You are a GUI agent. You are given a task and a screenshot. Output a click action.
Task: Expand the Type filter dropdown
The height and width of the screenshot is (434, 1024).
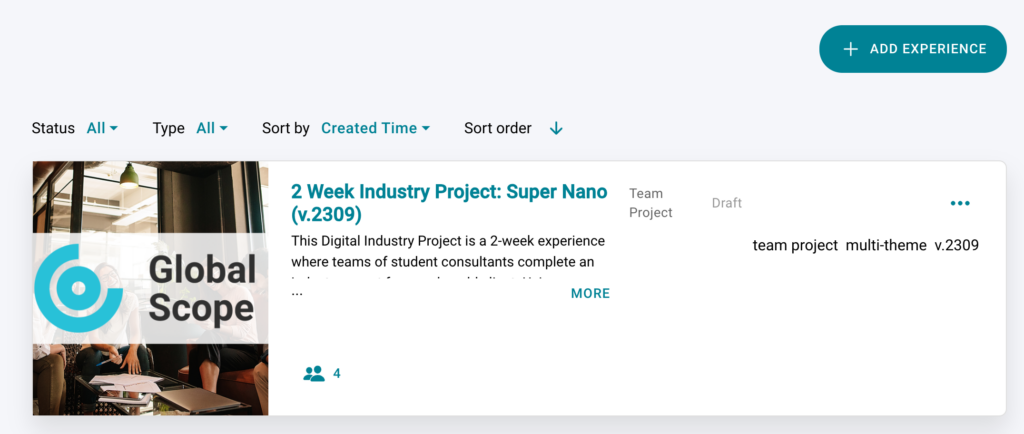pos(212,128)
